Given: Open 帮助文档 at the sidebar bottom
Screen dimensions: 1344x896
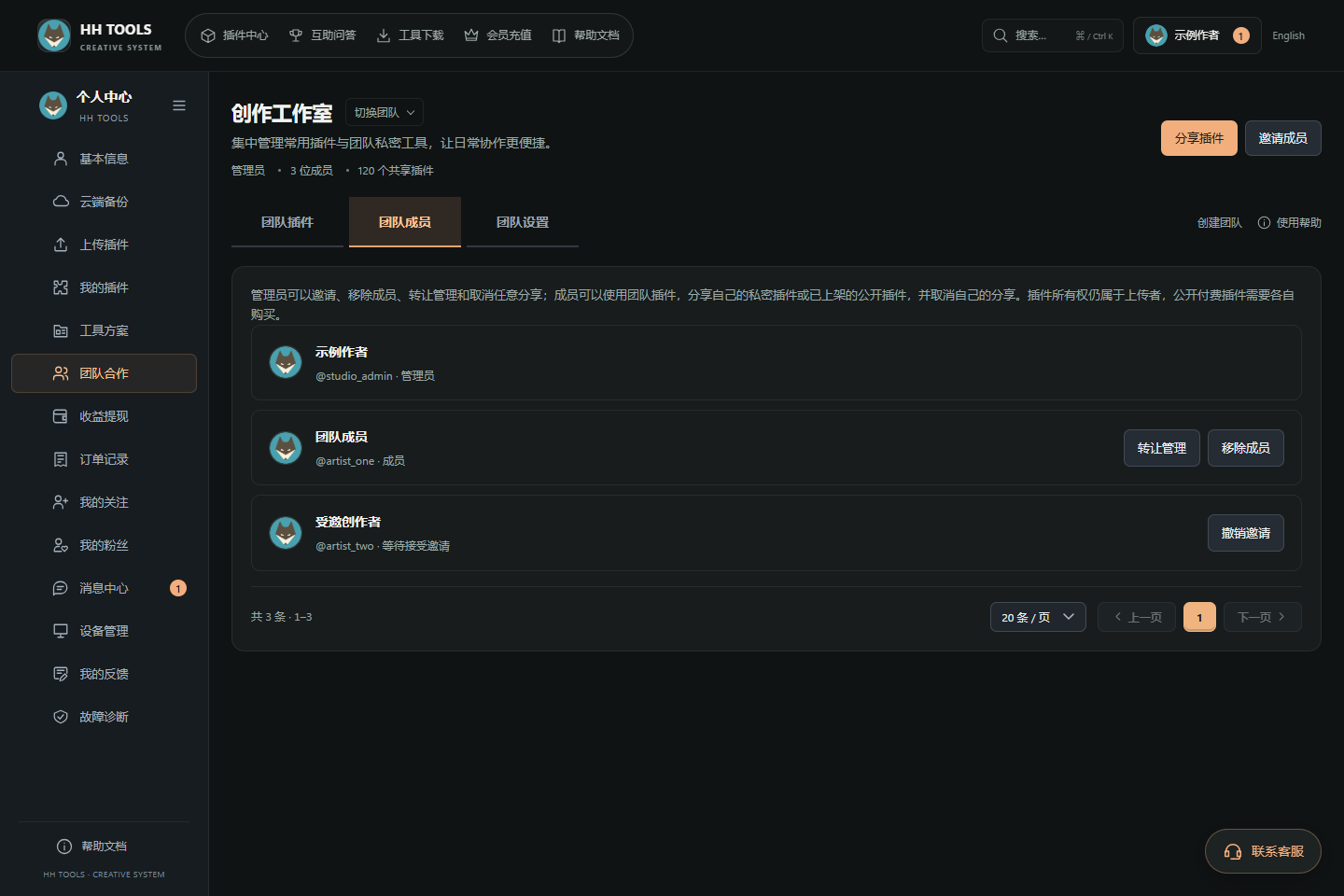Looking at the screenshot, I should [x=92, y=847].
